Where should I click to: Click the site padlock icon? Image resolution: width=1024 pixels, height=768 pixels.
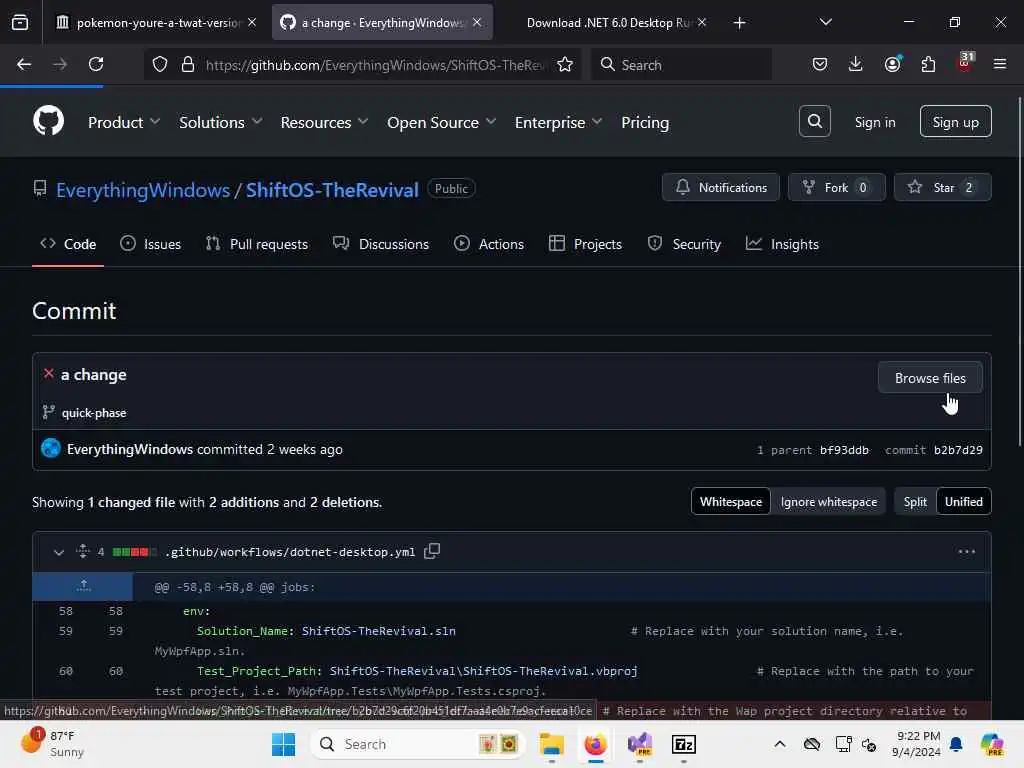point(188,64)
